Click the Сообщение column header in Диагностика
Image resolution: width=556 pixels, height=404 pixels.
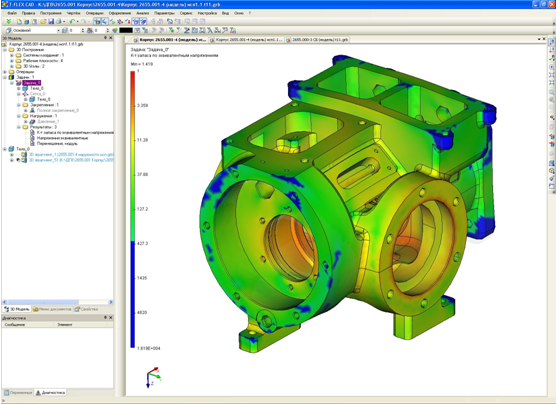click(29, 325)
